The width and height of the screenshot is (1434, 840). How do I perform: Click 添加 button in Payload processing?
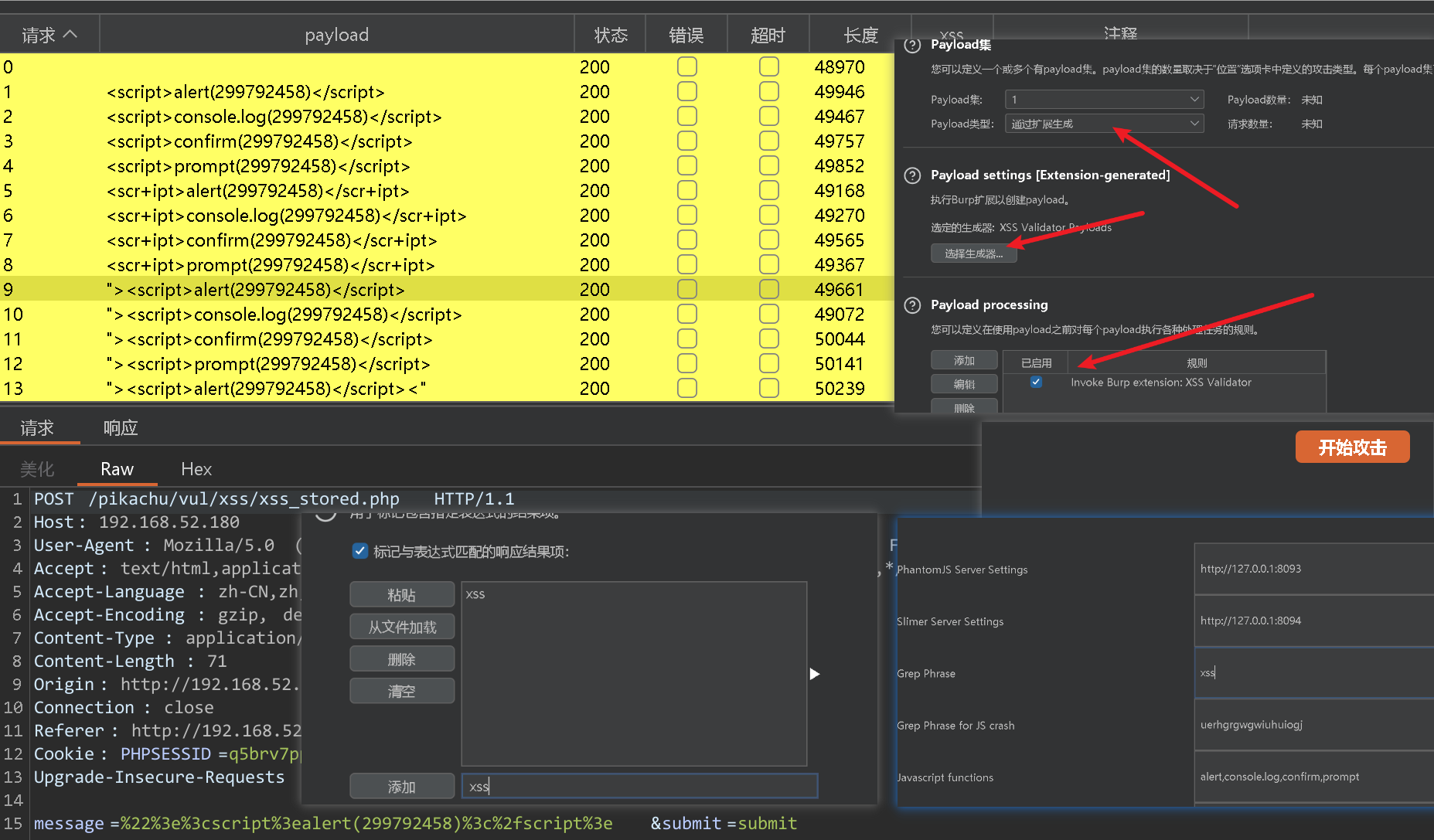coord(964,361)
